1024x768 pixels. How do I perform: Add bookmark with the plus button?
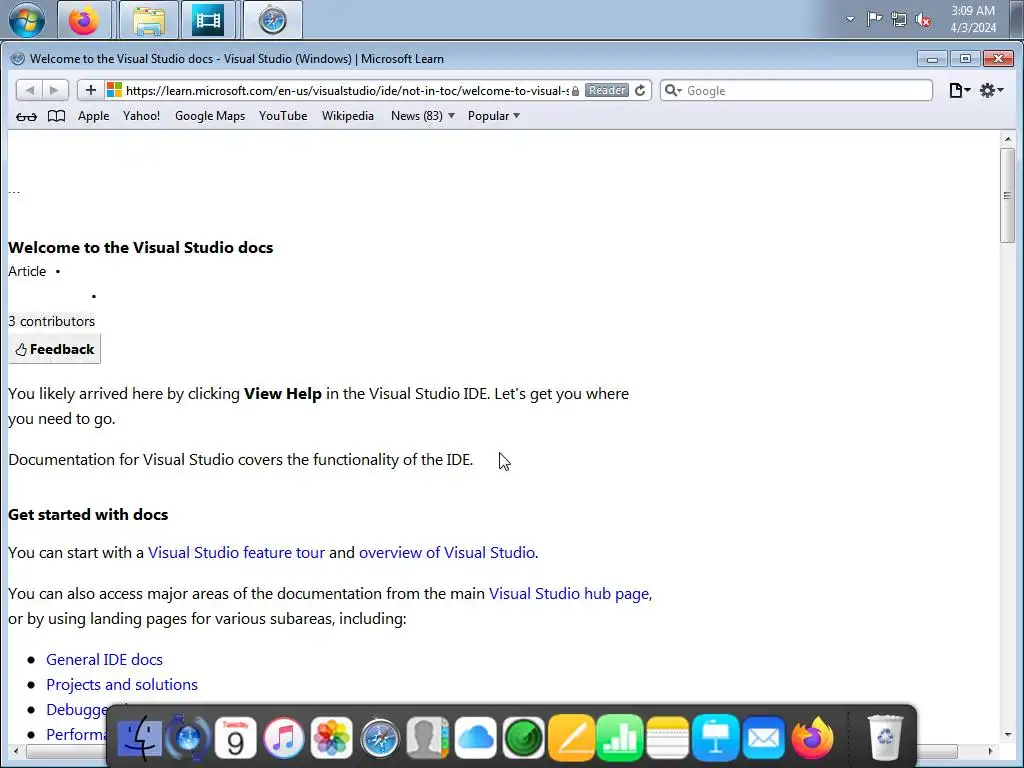click(x=91, y=90)
